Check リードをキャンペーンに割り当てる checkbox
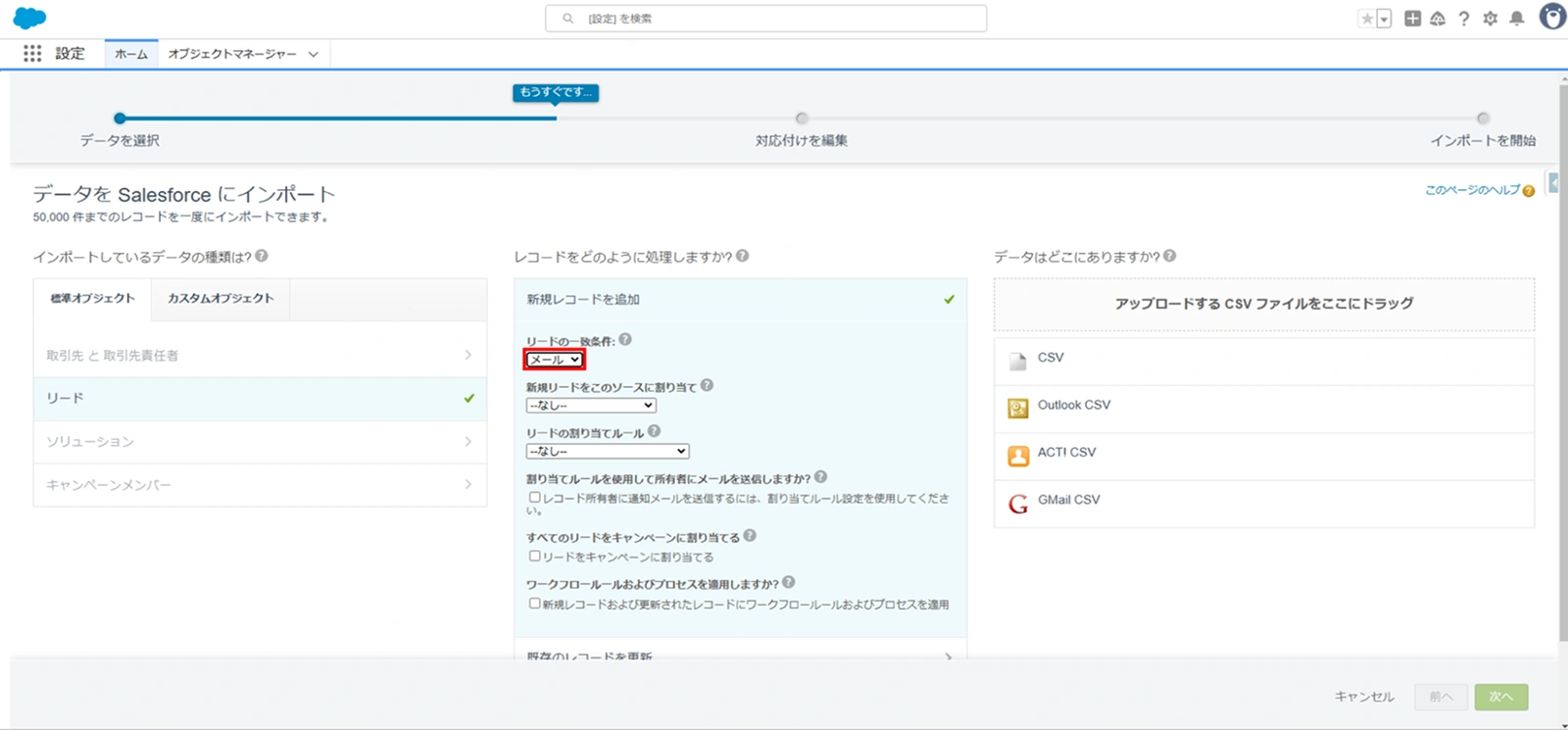This screenshot has height=730, width=1568. pos(535,556)
